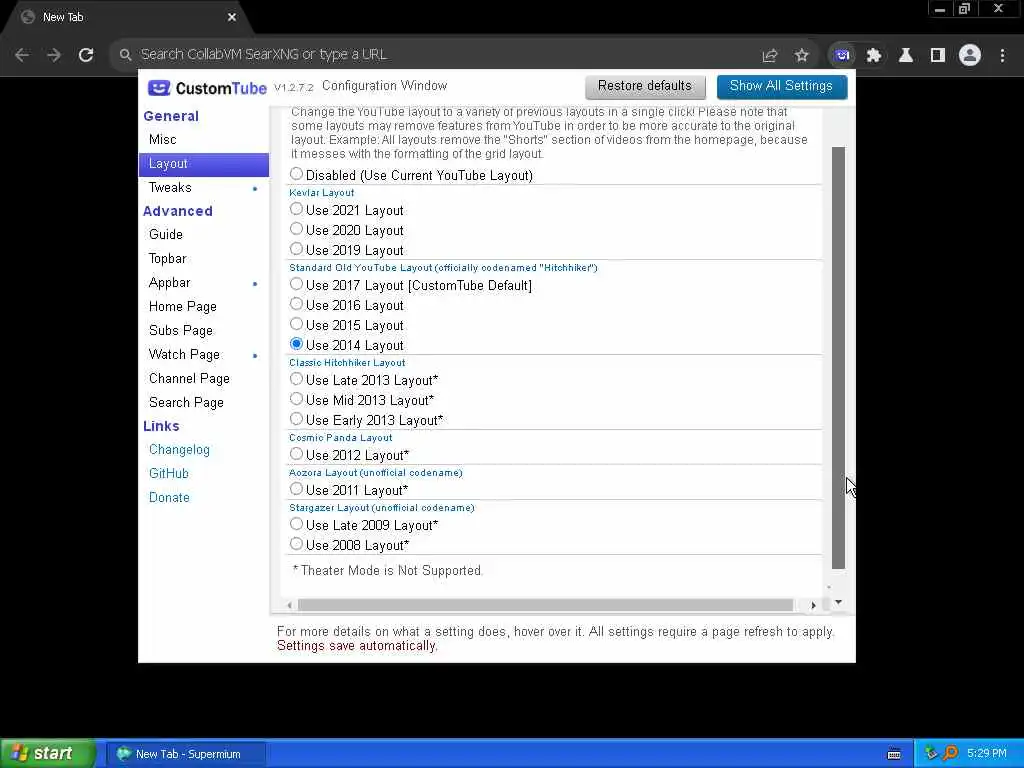Select Use Mid 2013 Layout radio
Screen dimensions: 1024x768
pos(296,399)
